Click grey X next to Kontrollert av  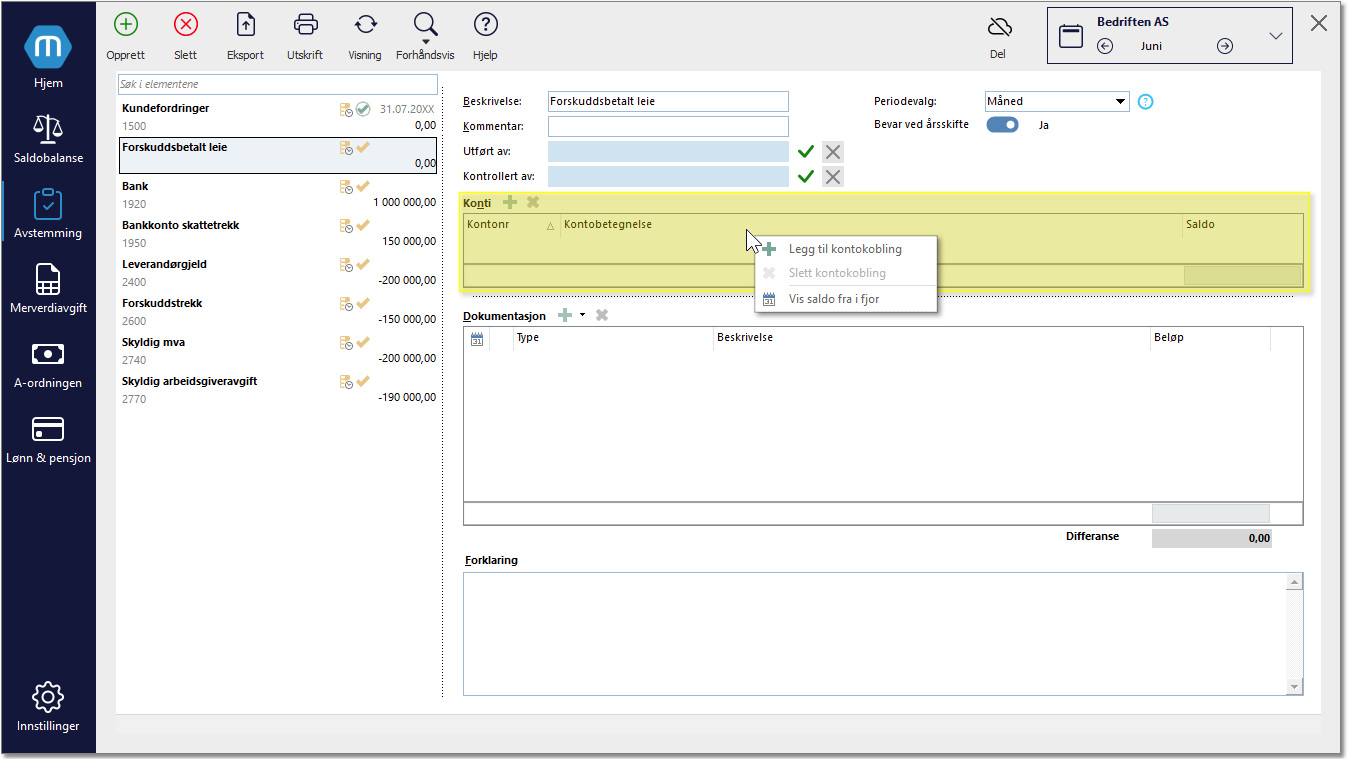click(833, 177)
